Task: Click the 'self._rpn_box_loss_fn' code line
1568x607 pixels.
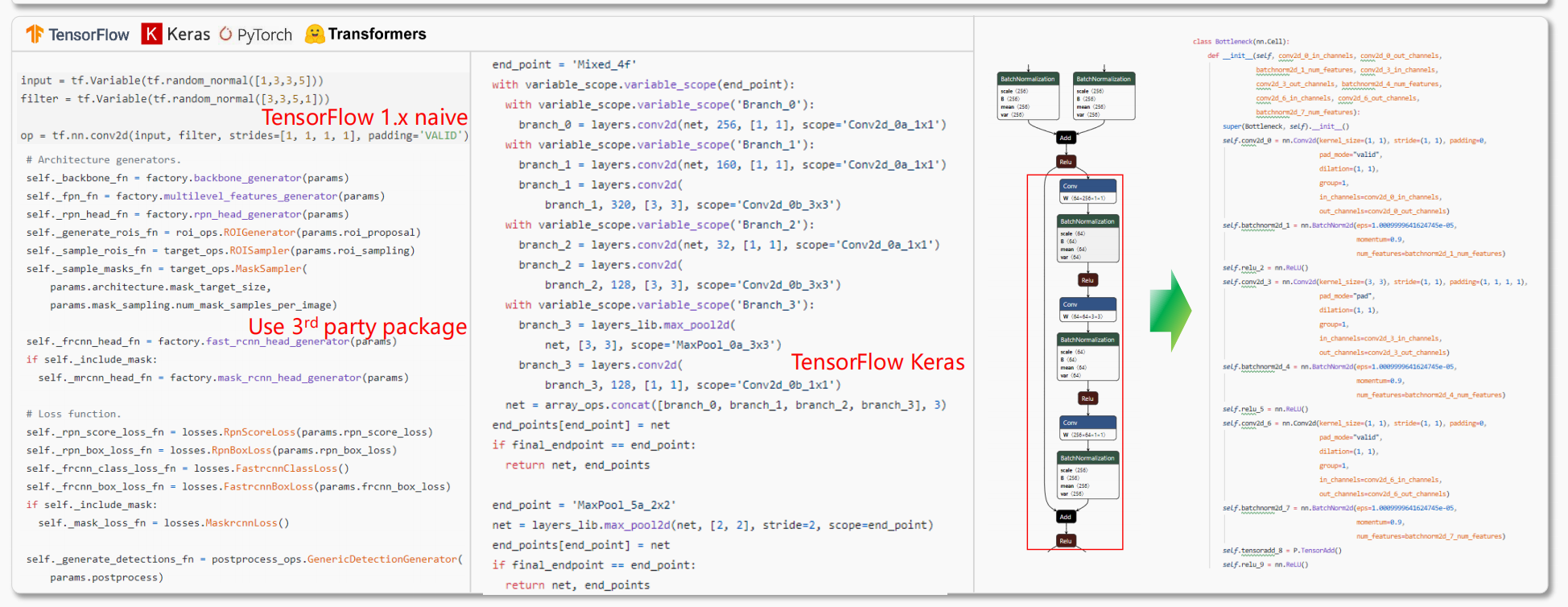Action: tap(212, 451)
